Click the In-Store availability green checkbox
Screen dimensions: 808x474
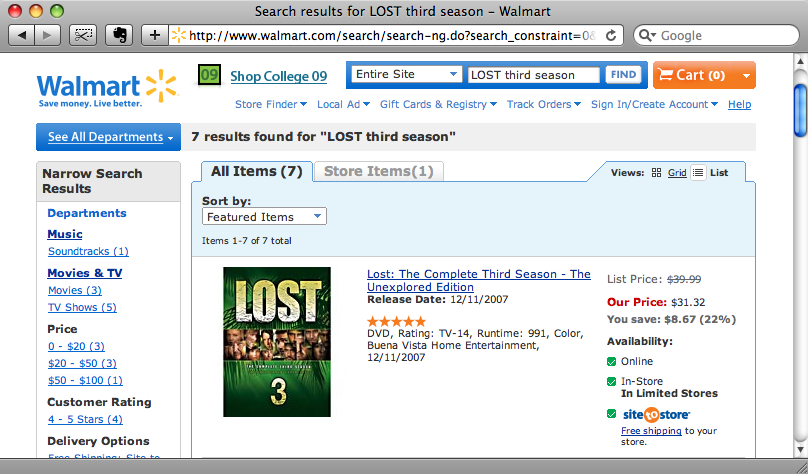pos(612,382)
